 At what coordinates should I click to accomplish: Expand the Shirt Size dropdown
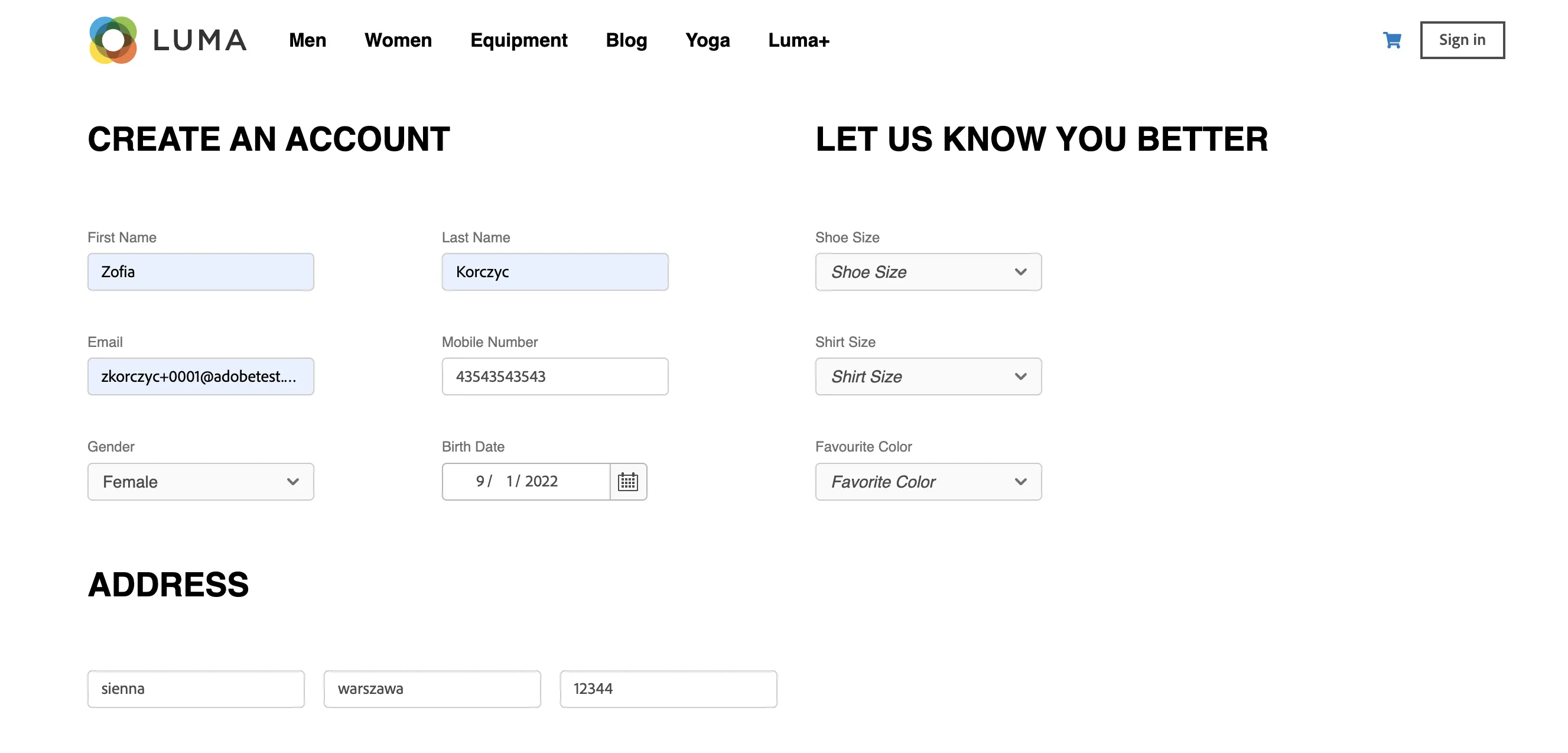pos(928,377)
